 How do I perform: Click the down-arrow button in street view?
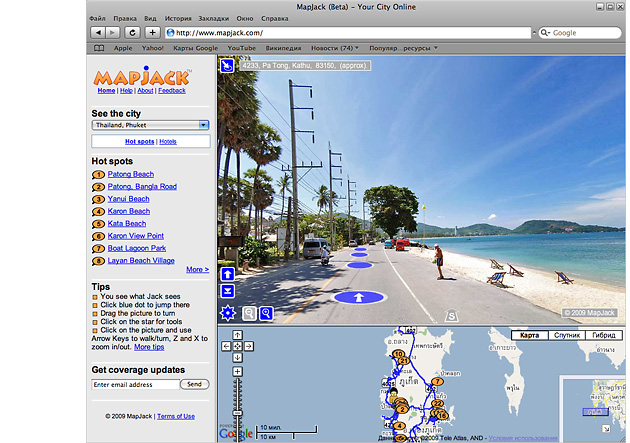click(x=228, y=291)
